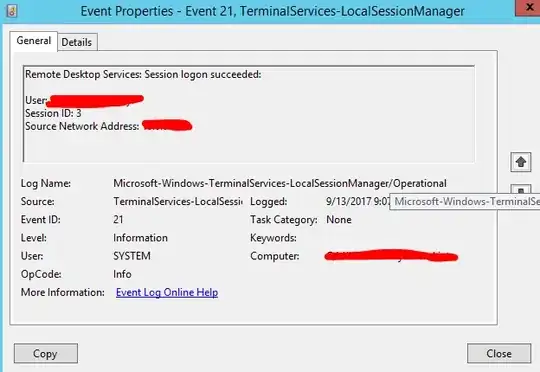
Task: Switch to the Details tab
Action: click(77, 42)
